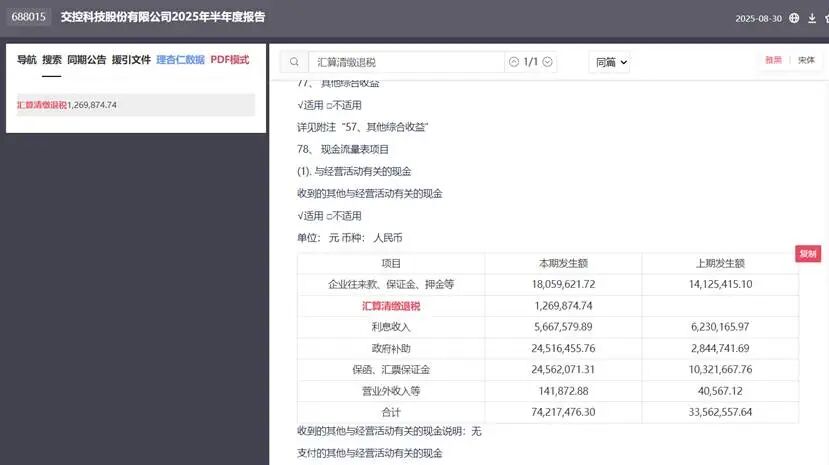The image size is (829, 465).
Task: Click cell value 2,844,741.69
Action: pyautogui.click(x=720, y=349)
